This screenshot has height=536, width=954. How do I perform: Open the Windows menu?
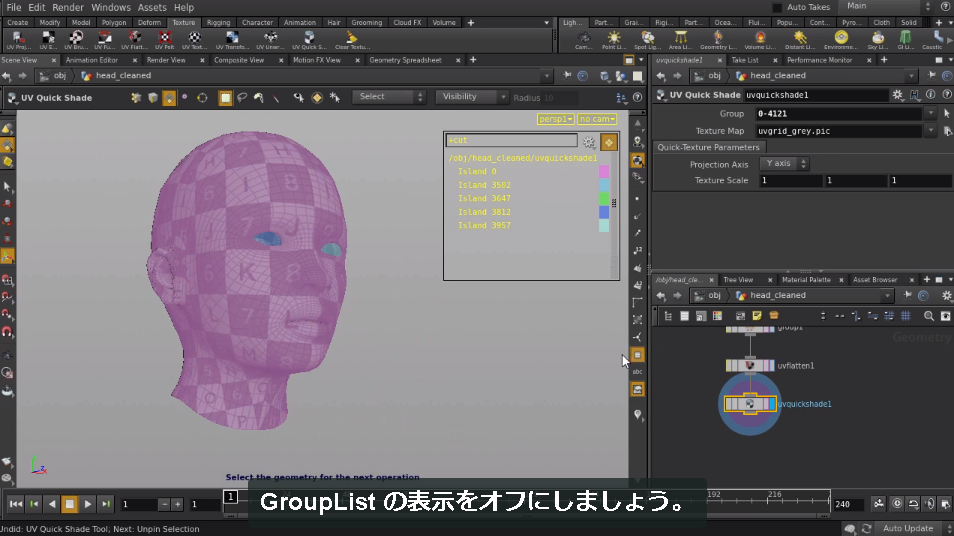tap(111, 7)
